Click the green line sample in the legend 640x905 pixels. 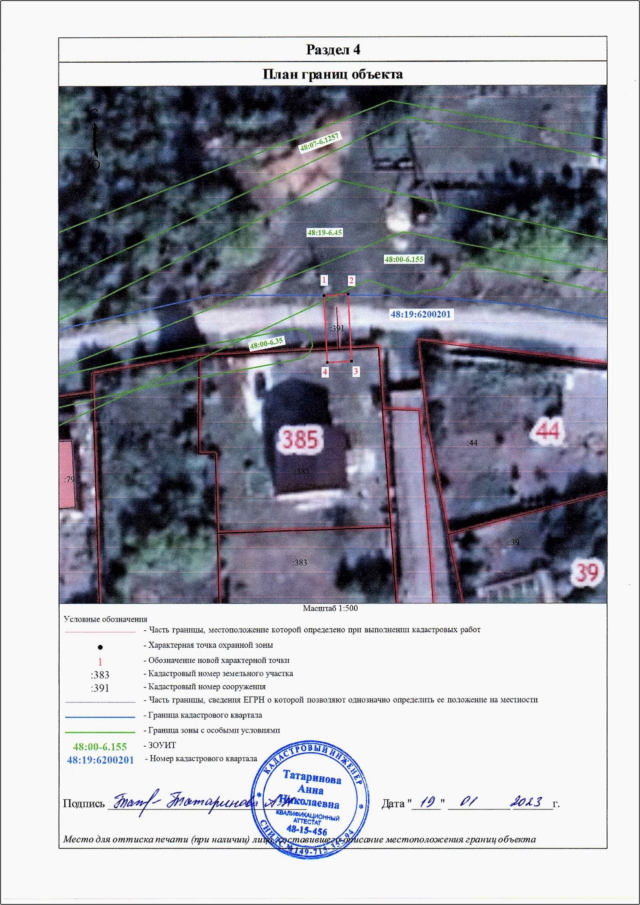[98, 731]
